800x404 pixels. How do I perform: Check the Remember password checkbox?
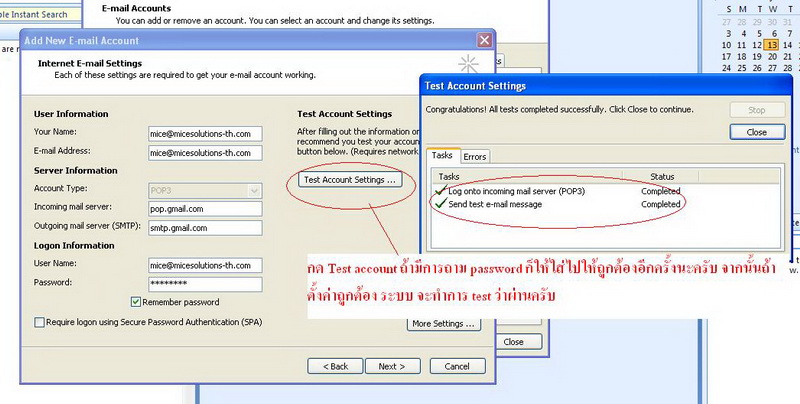[137, 302]
